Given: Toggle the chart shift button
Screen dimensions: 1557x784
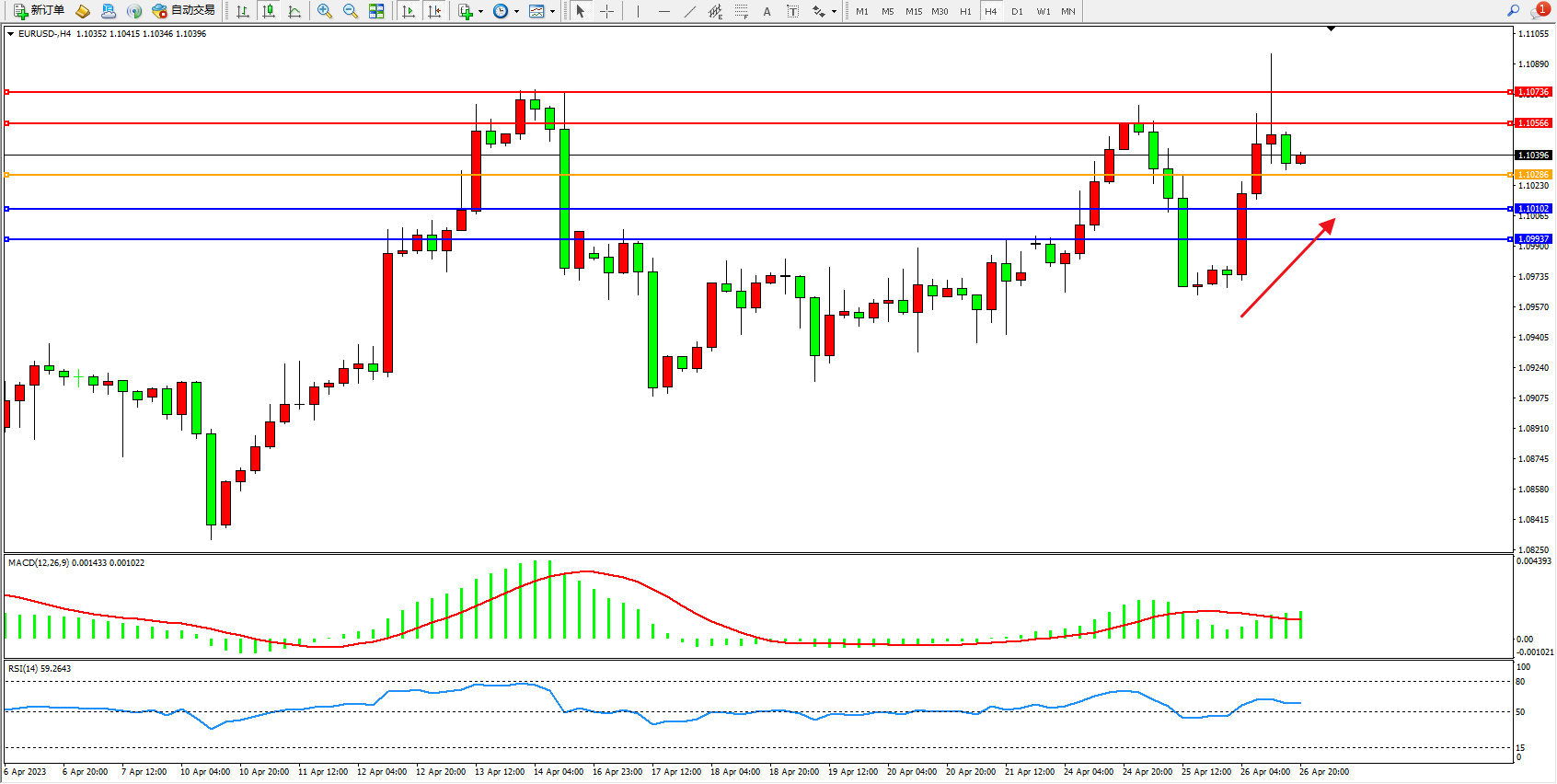Looking at the screenshot, I should 434,11.
